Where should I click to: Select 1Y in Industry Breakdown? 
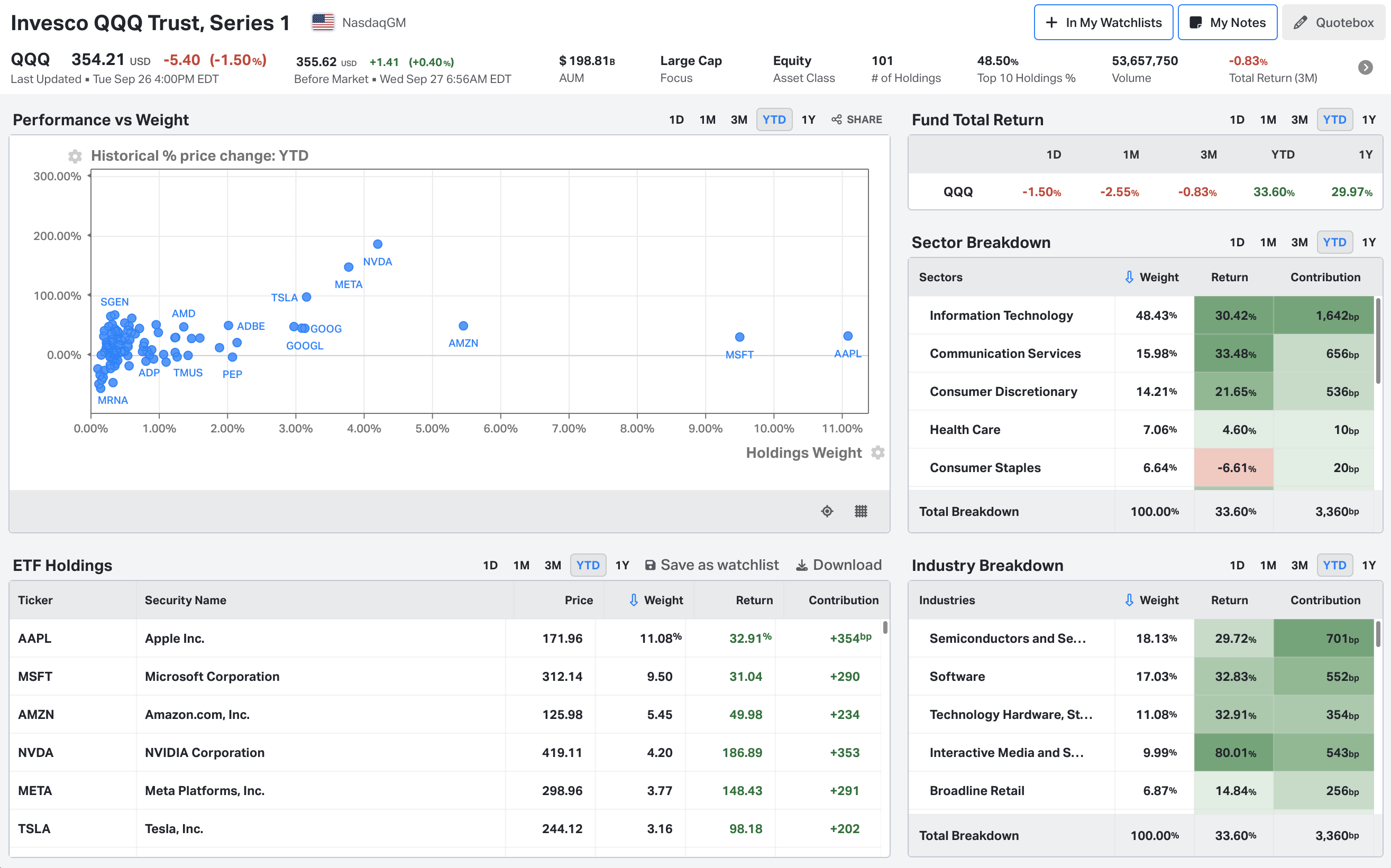(1369, 565)
